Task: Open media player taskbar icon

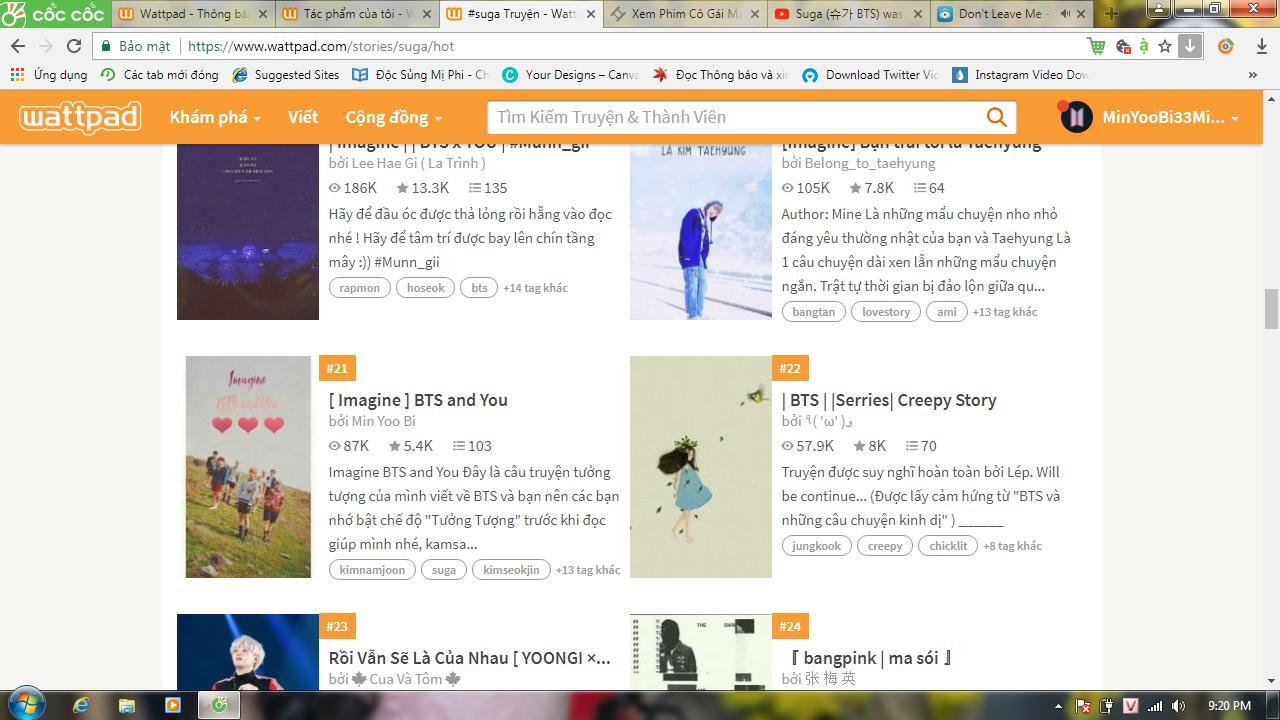Action: 172,705
